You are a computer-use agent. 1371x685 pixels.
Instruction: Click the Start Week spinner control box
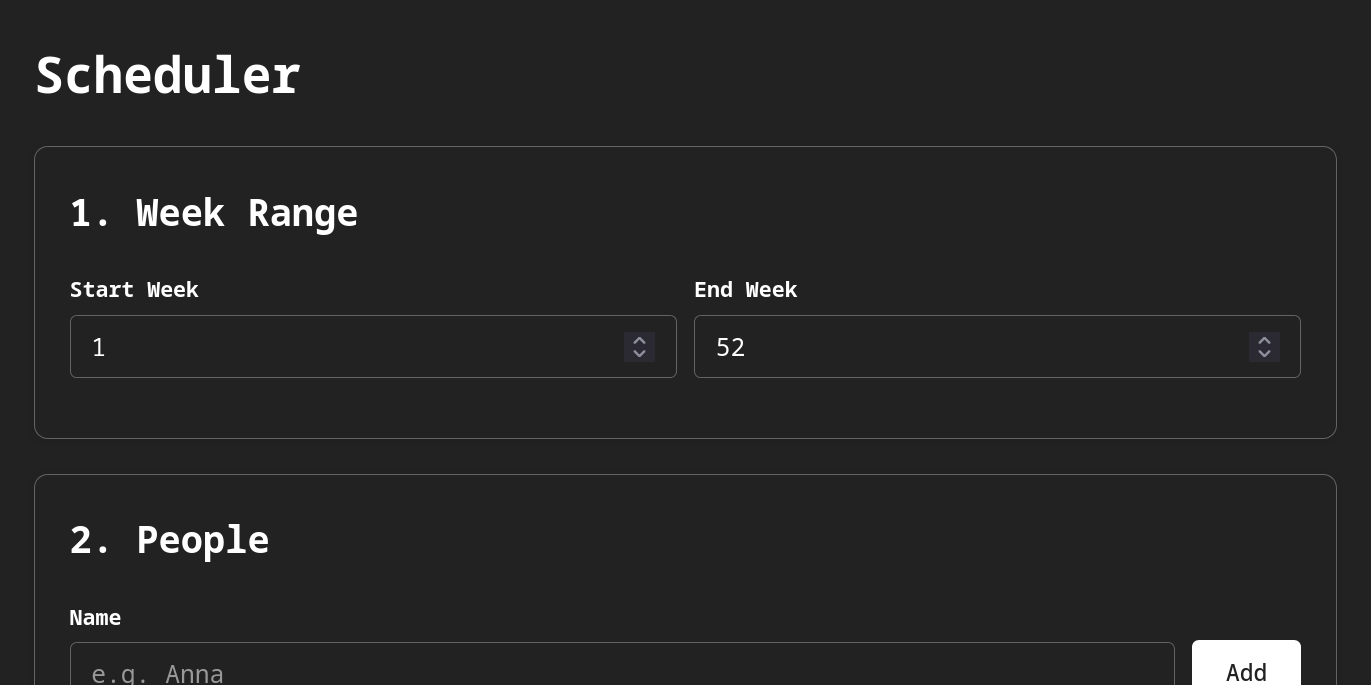[639, 347]
